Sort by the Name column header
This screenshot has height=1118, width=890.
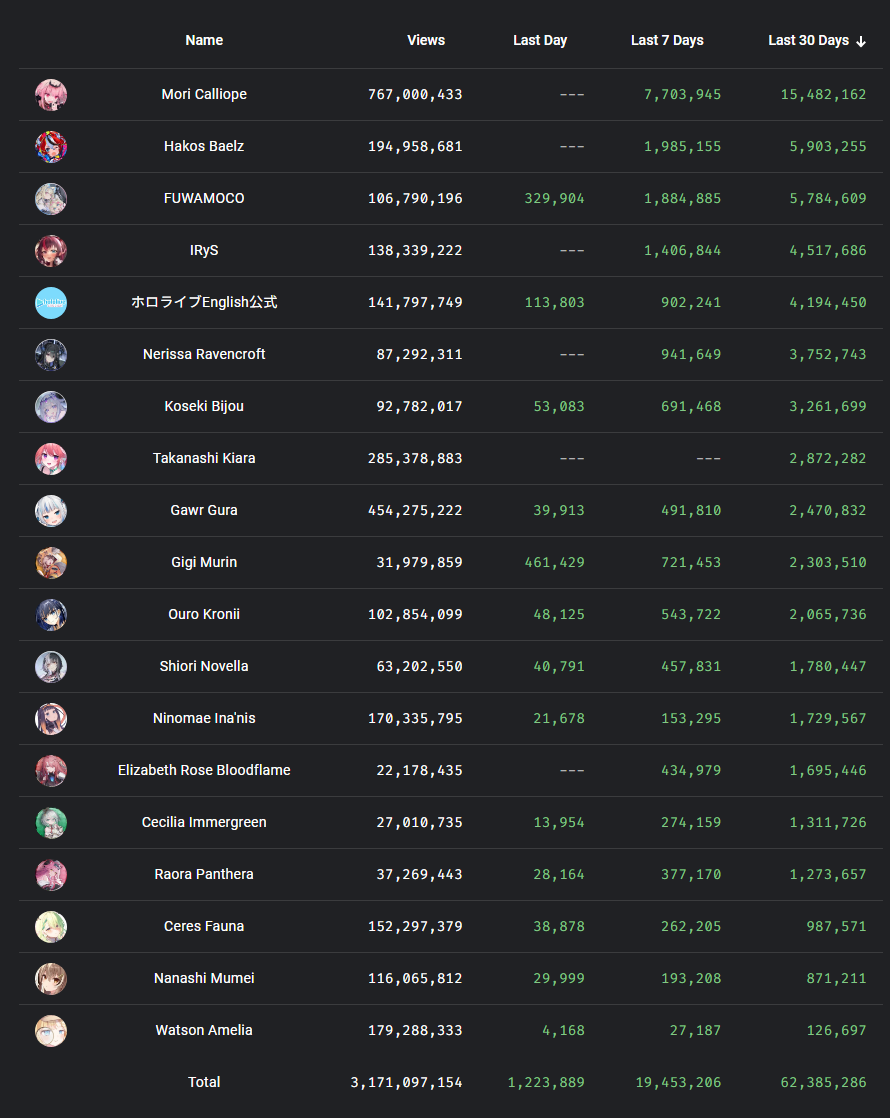tap(204, 41)
